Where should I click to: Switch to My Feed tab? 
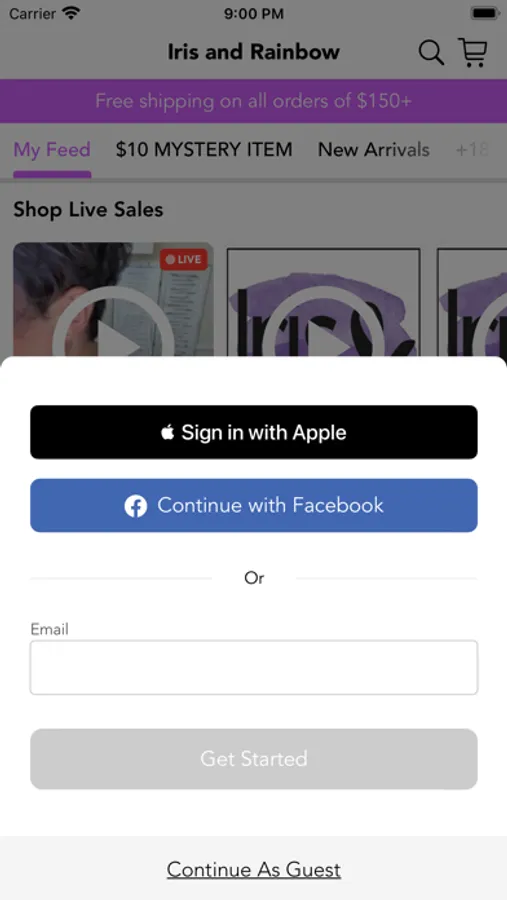[x=52, y=150]
